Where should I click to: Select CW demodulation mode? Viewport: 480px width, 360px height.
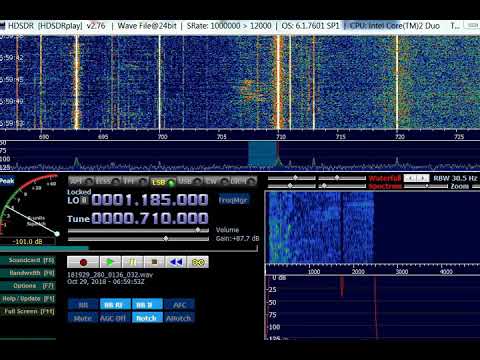coord(217,181)
